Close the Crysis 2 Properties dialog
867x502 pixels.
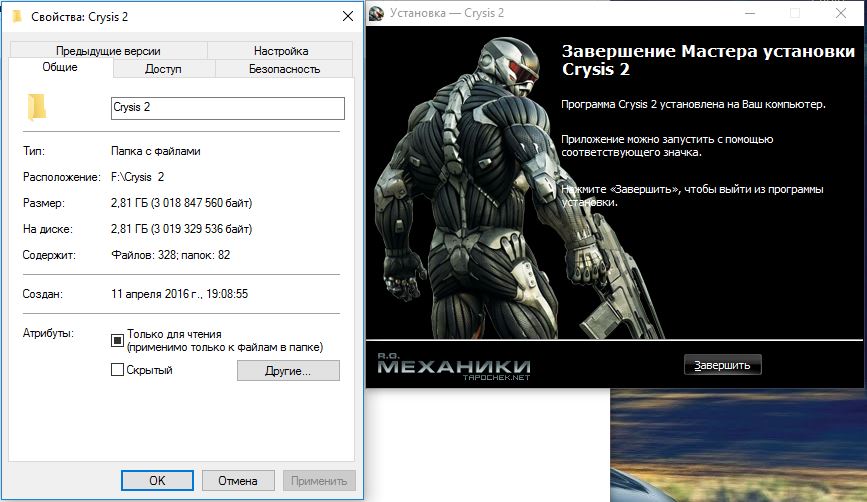click(348, 17)
